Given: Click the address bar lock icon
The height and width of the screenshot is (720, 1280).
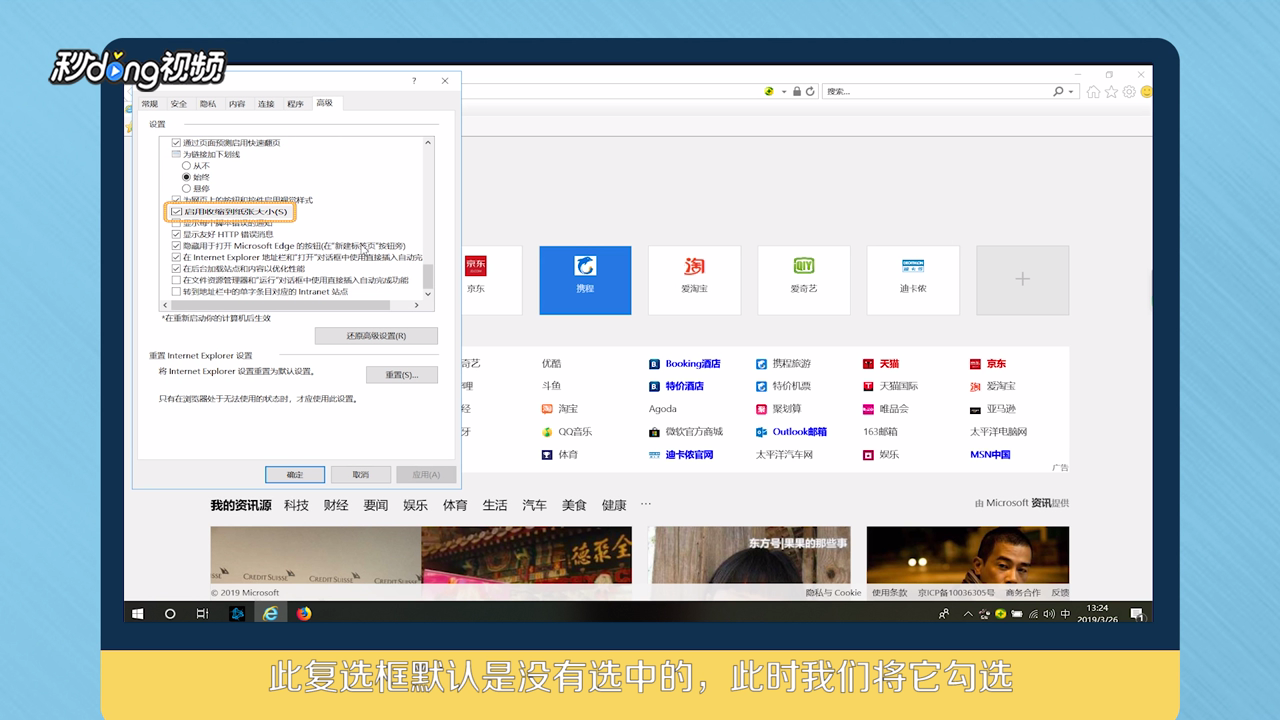Looking at the screenshot, I should 797,91.
